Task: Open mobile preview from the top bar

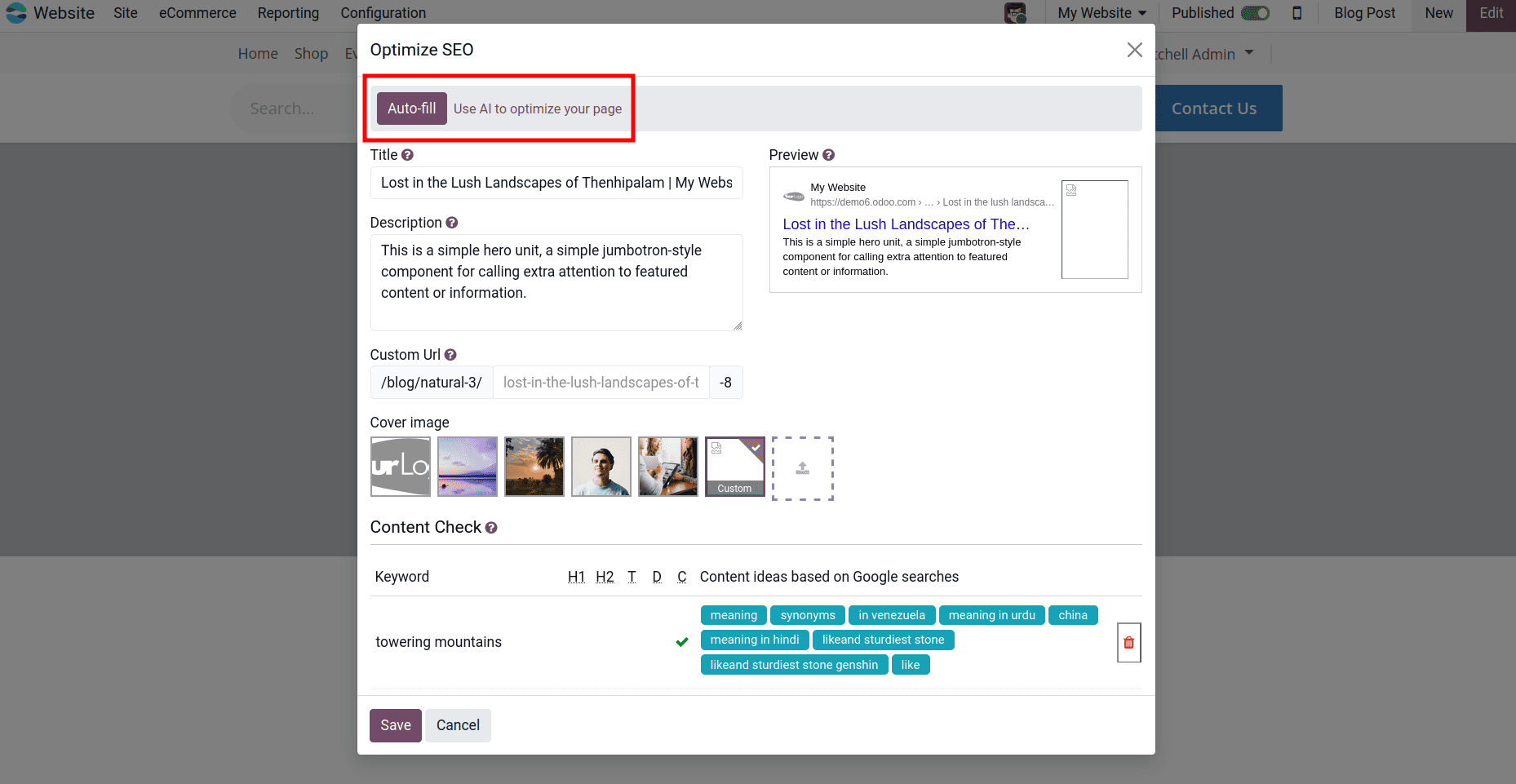Action: point(1298,13)
